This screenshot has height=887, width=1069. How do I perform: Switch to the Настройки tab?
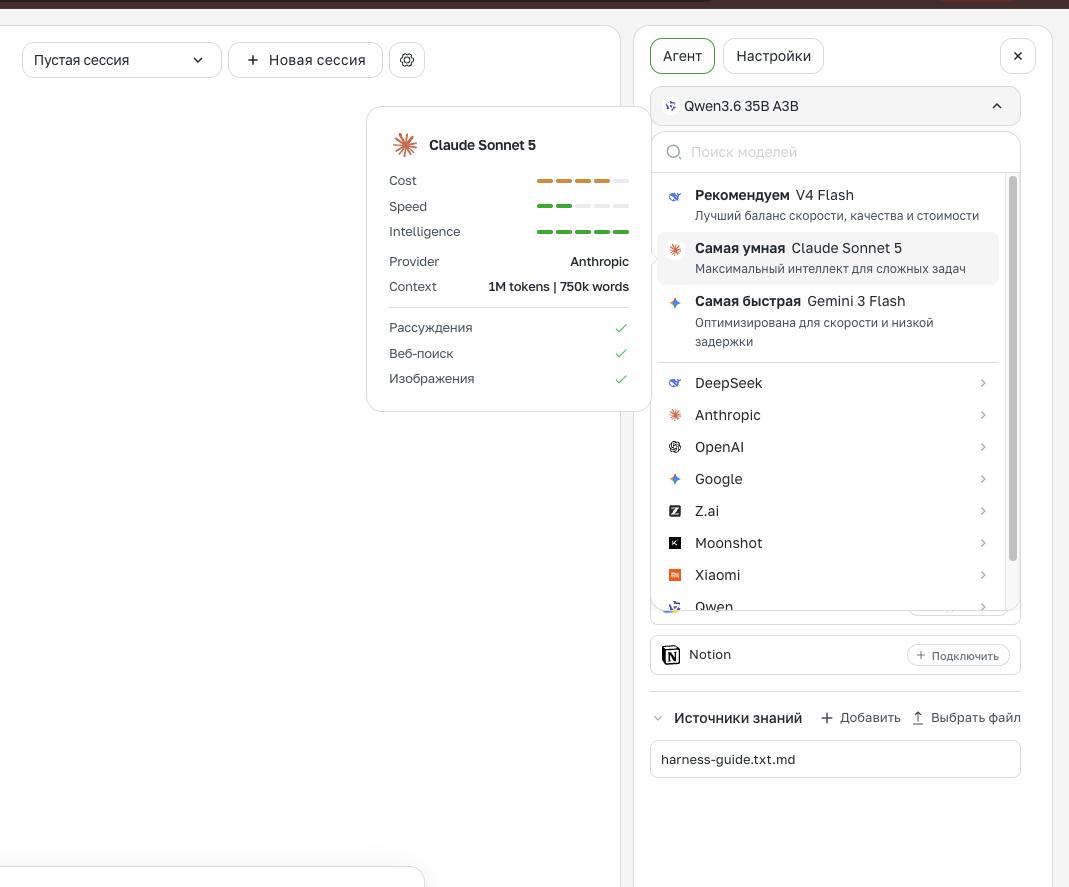773,56
